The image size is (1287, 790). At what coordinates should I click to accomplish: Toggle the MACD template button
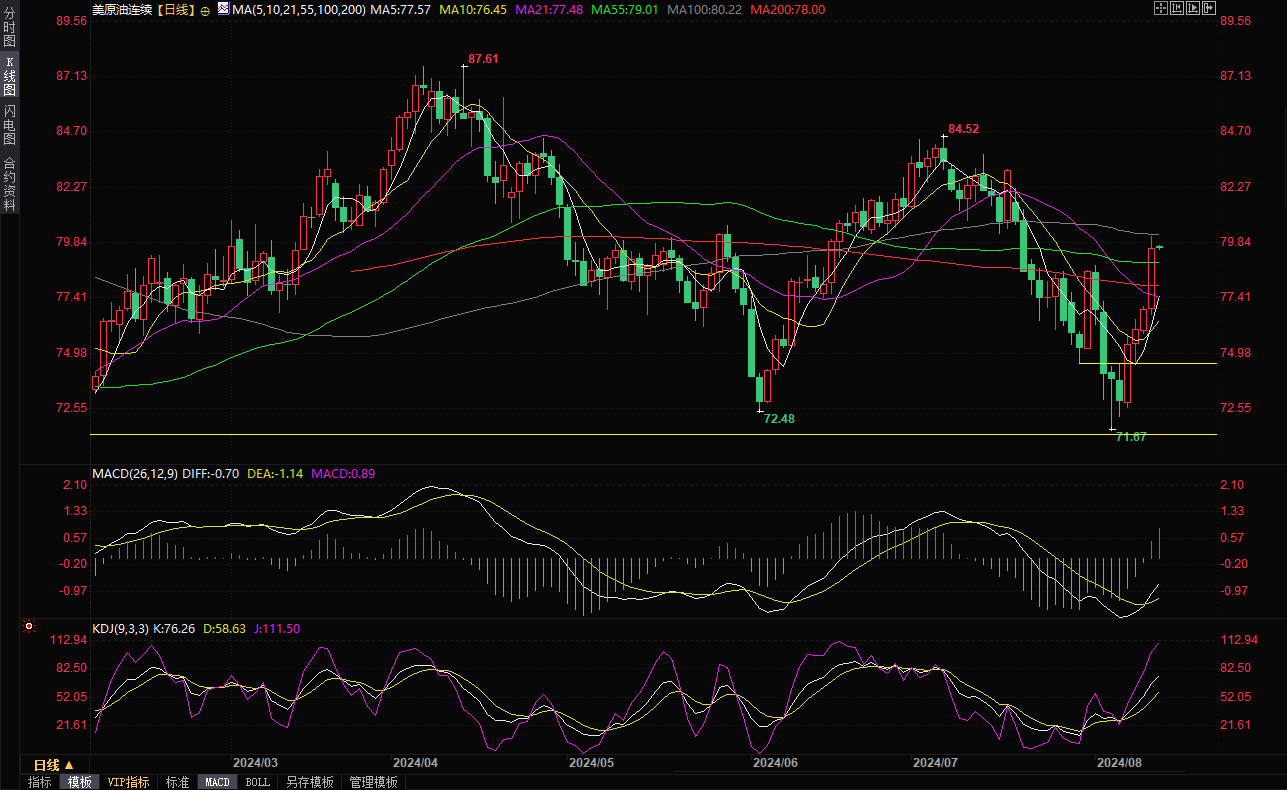[217, 782]
